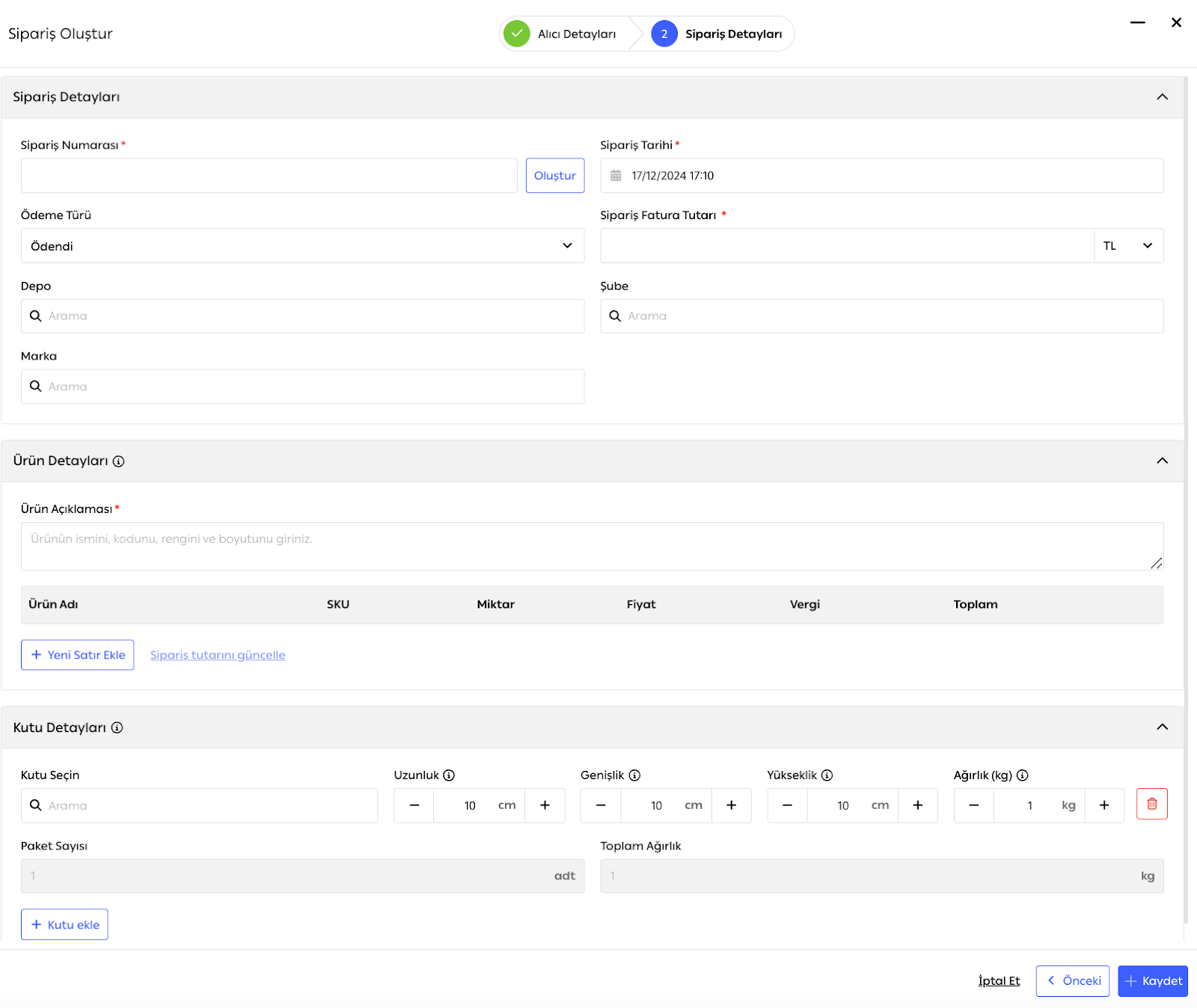This screenshot has width=1197, height=1008.
Task: Delete the box with the red trash icon
Action: pyautogui.click(x=1152, y=804)
